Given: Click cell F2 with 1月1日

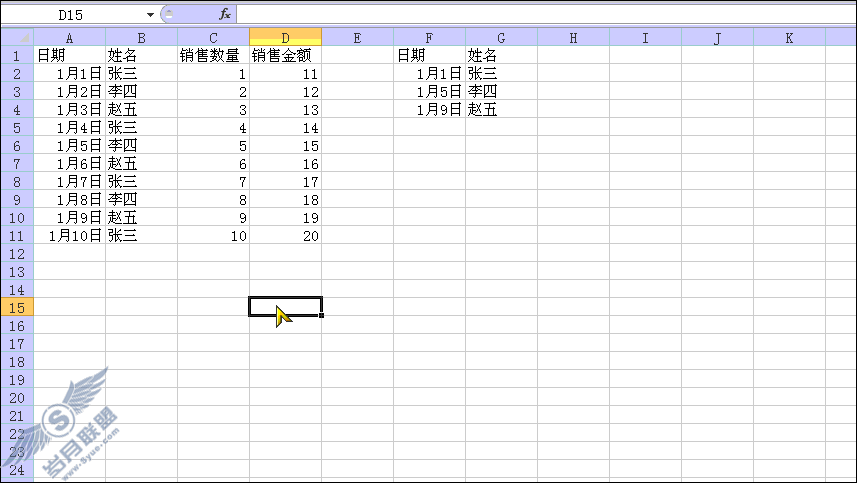Looking at the screenshot, I should [430, 73].
